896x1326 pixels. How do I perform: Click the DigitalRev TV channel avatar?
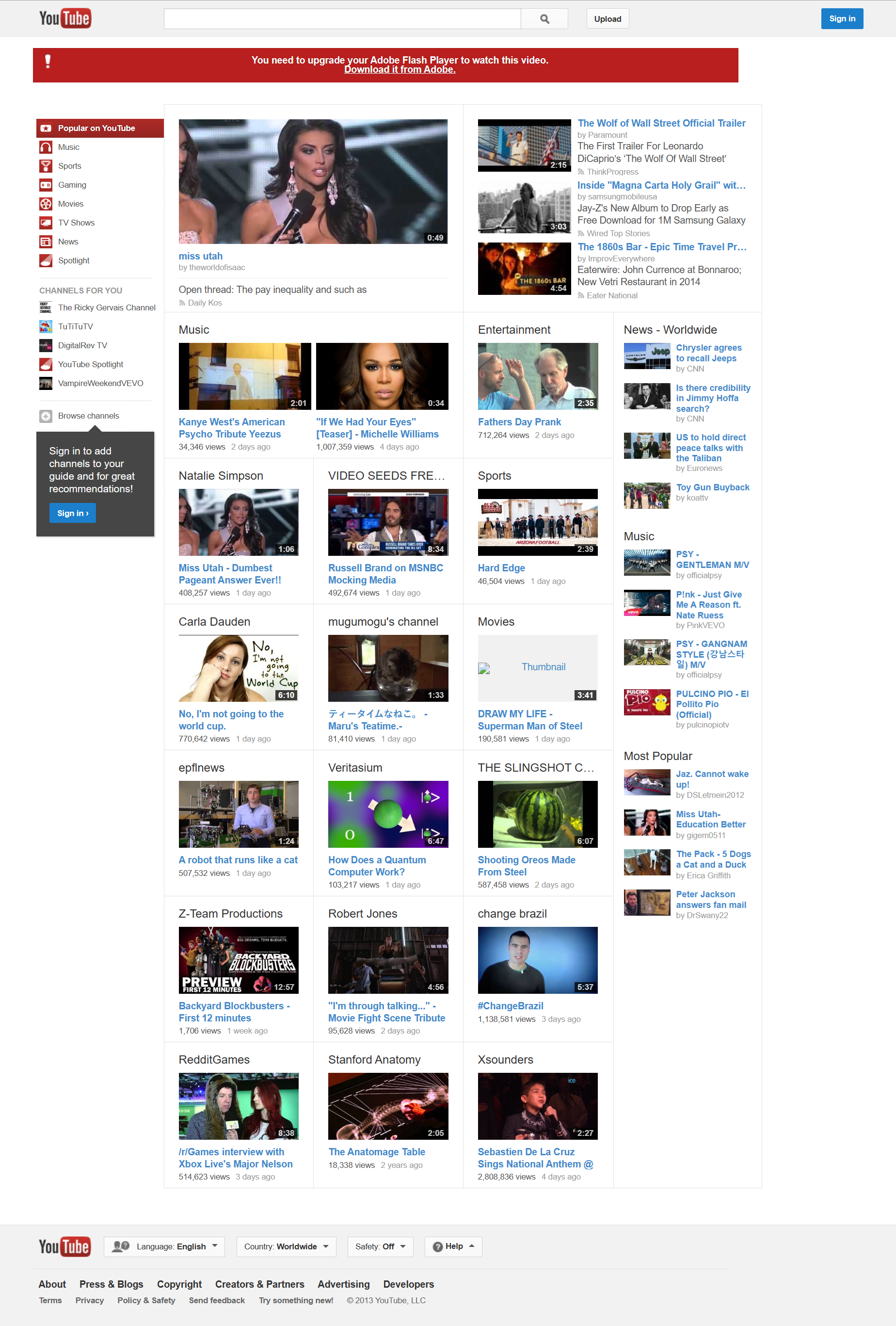point(46,345)
